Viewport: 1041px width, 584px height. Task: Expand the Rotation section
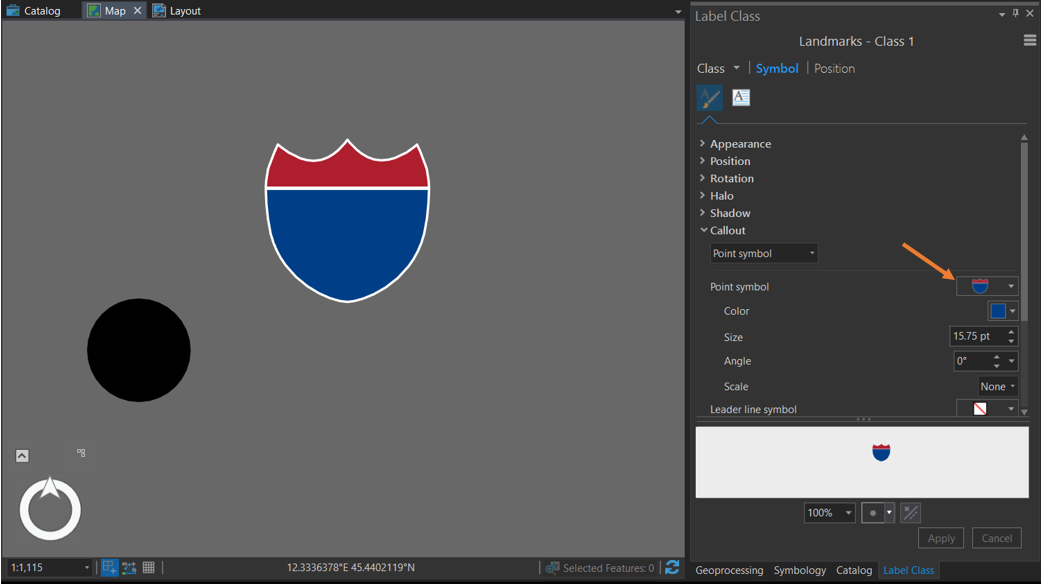702,178
